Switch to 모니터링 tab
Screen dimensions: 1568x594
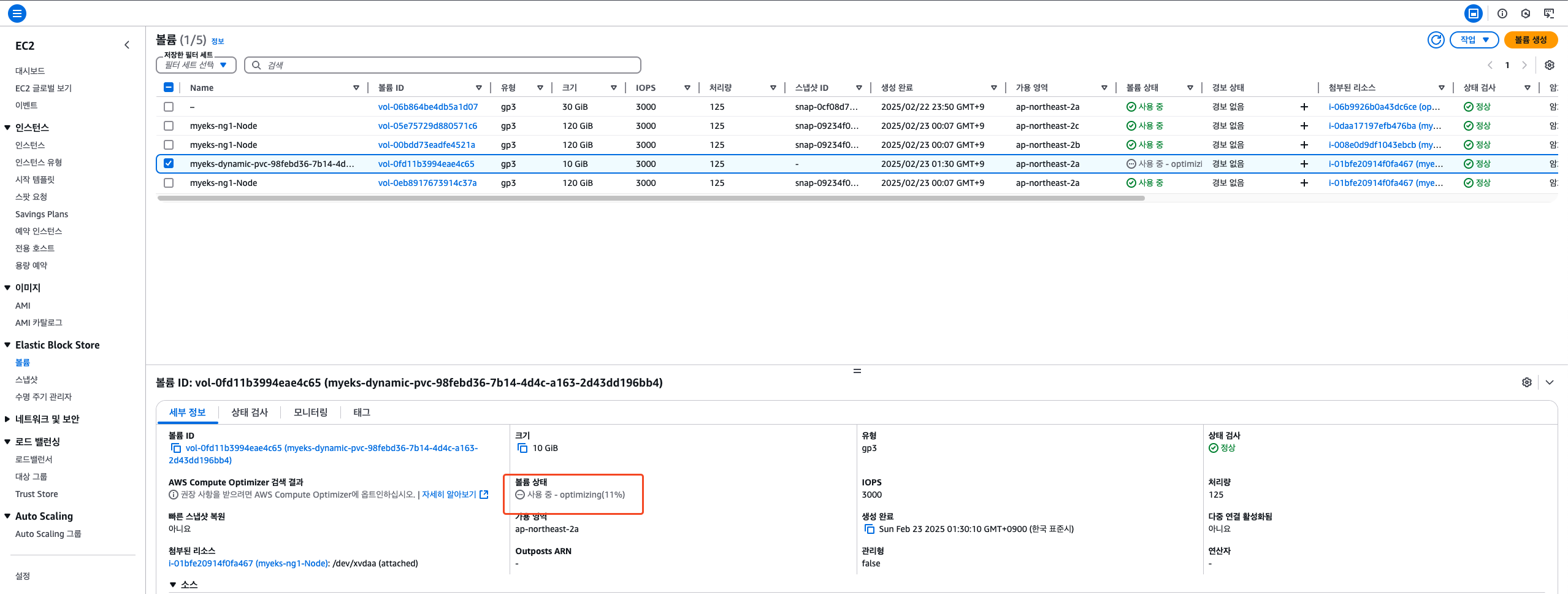click(x=311, y=412)
